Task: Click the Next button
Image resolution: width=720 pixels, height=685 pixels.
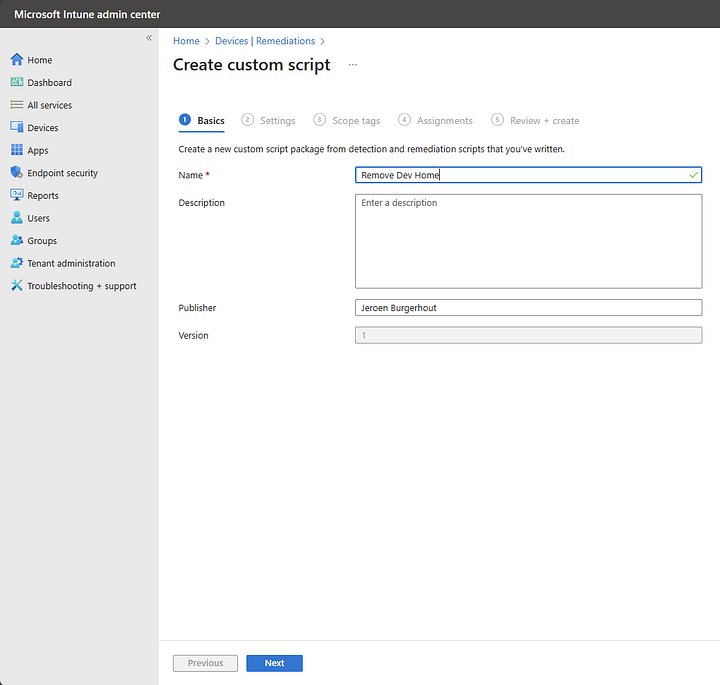Action: tap(274, 663)
